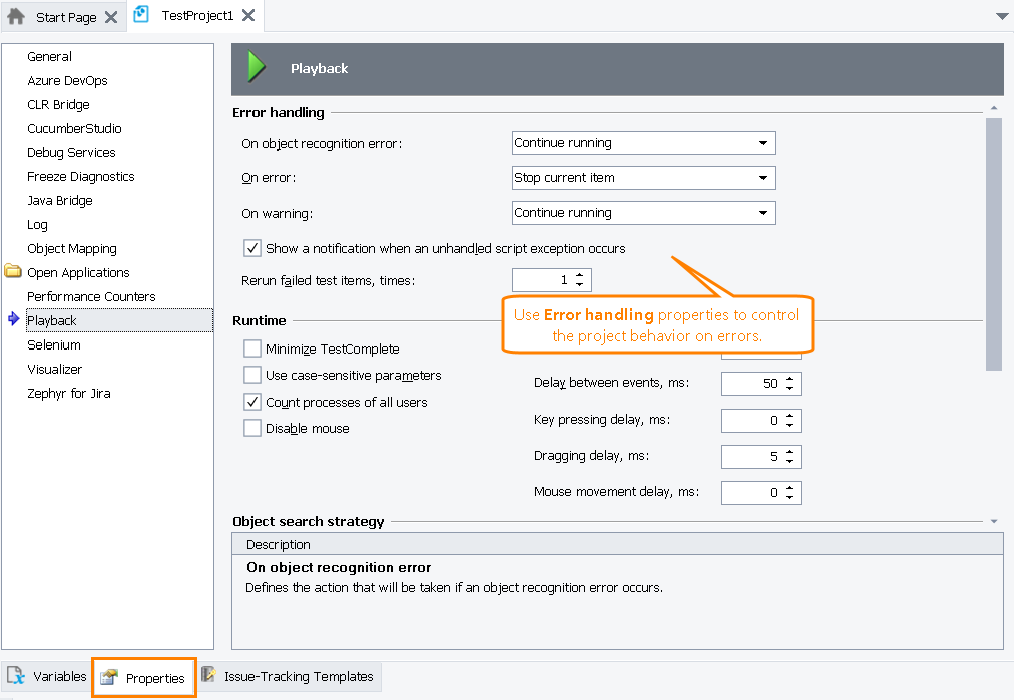Toggle Use case-sensitive parameters checkbox
The image size is (1014, 700).
(252, 376)
